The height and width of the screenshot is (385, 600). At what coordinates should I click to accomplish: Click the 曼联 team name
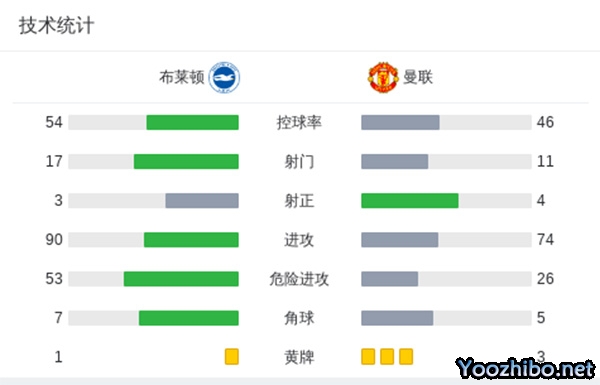418,77
